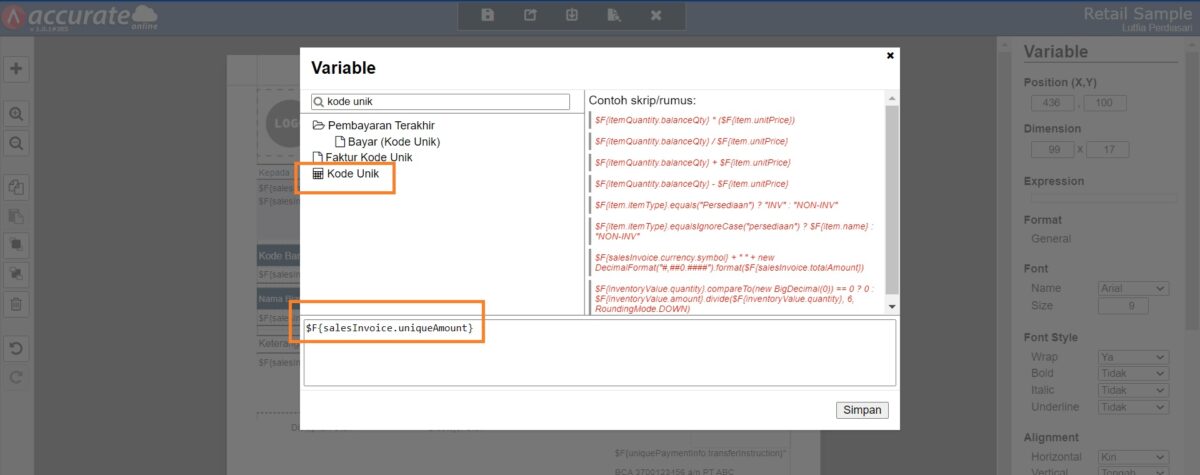This screenshot has width=1200, height=475.
Task: Open the Bold dropdown
Action: tap(1132, 375)
